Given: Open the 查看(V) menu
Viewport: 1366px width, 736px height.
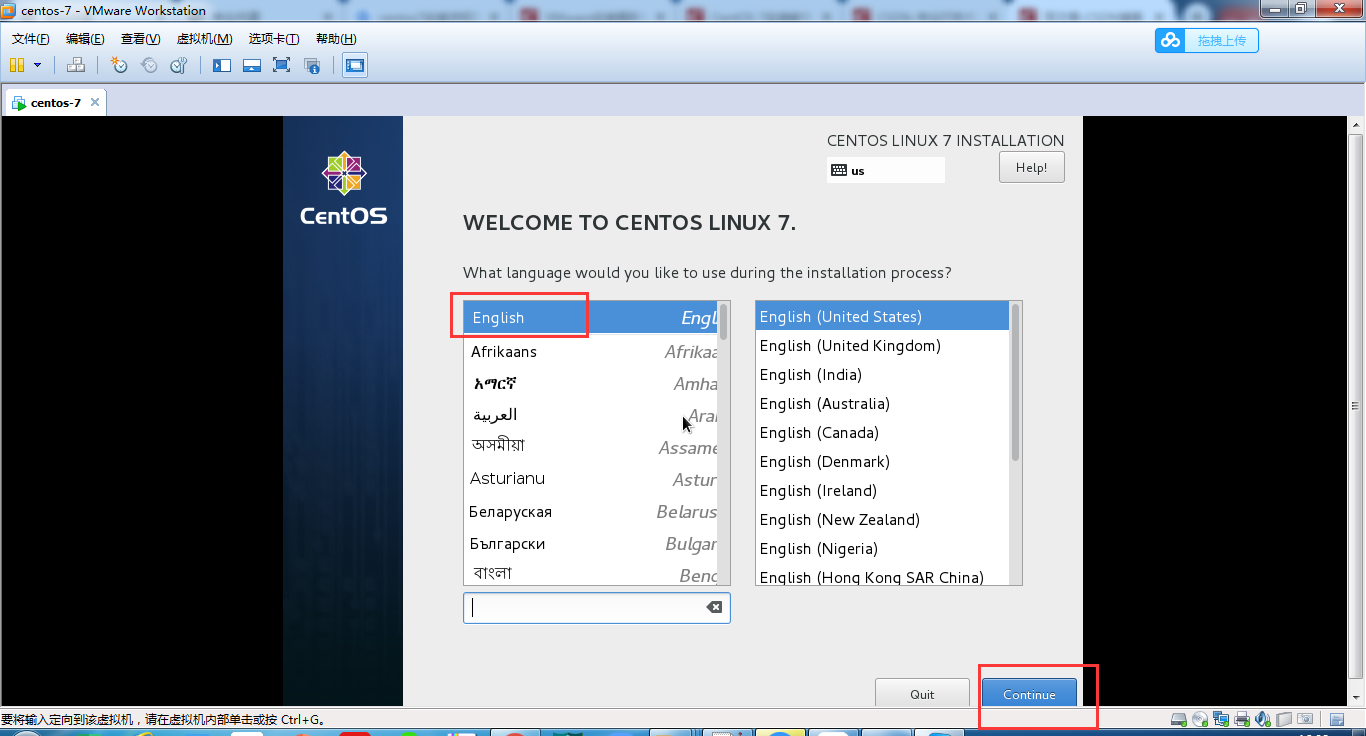Looking at the screenshot, I should coord(140,39).
